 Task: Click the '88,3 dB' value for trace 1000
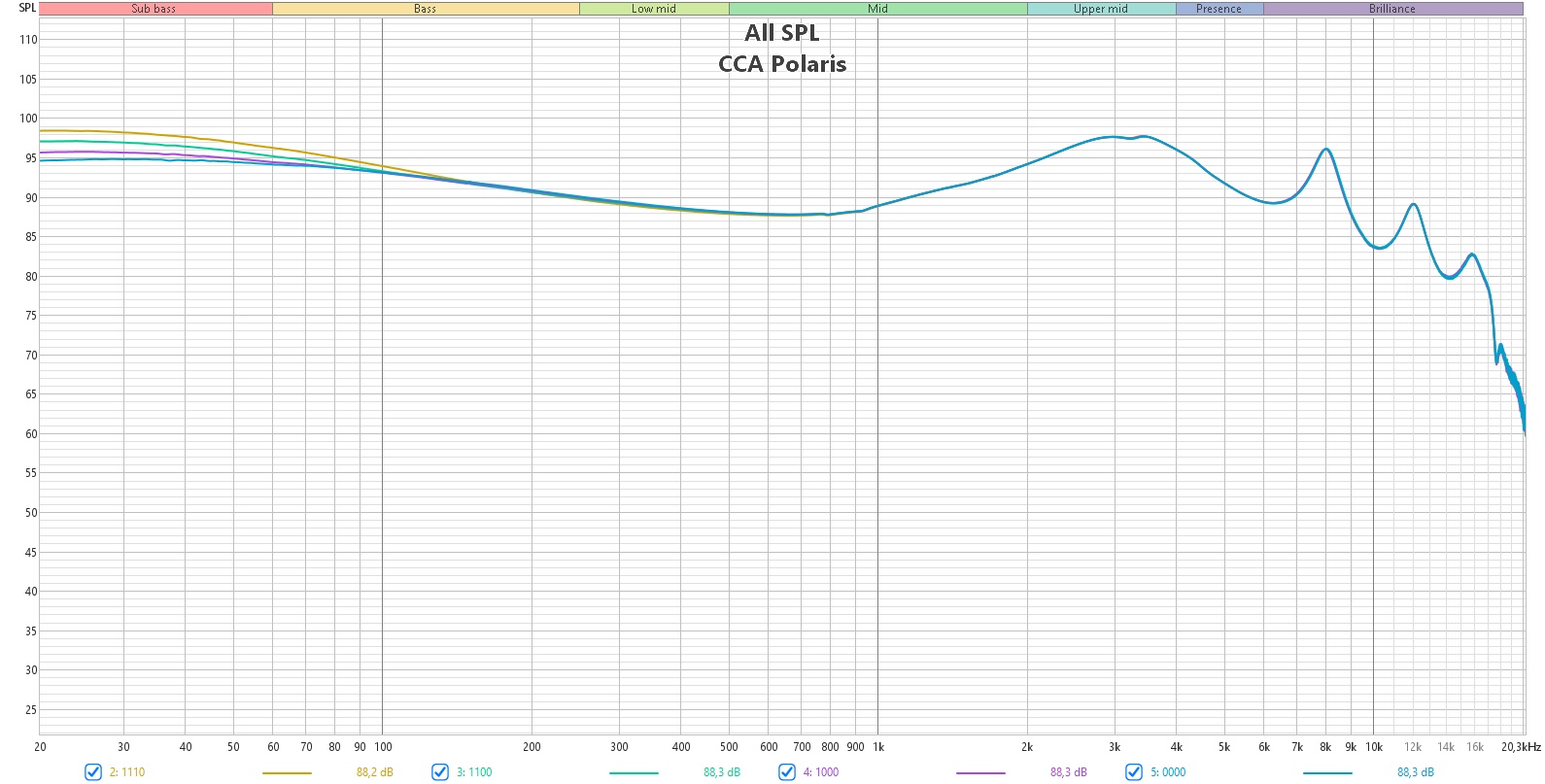click(1068, 772)
